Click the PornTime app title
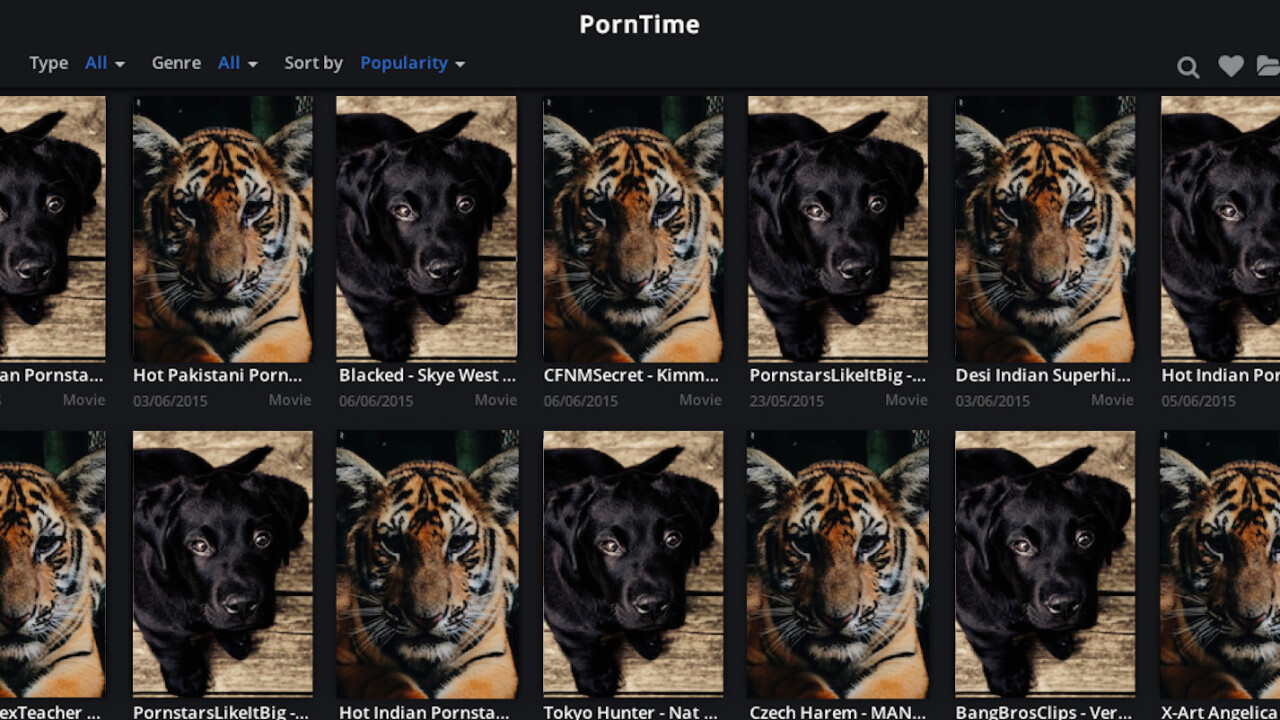1280x720 pixels. [639, 25]
